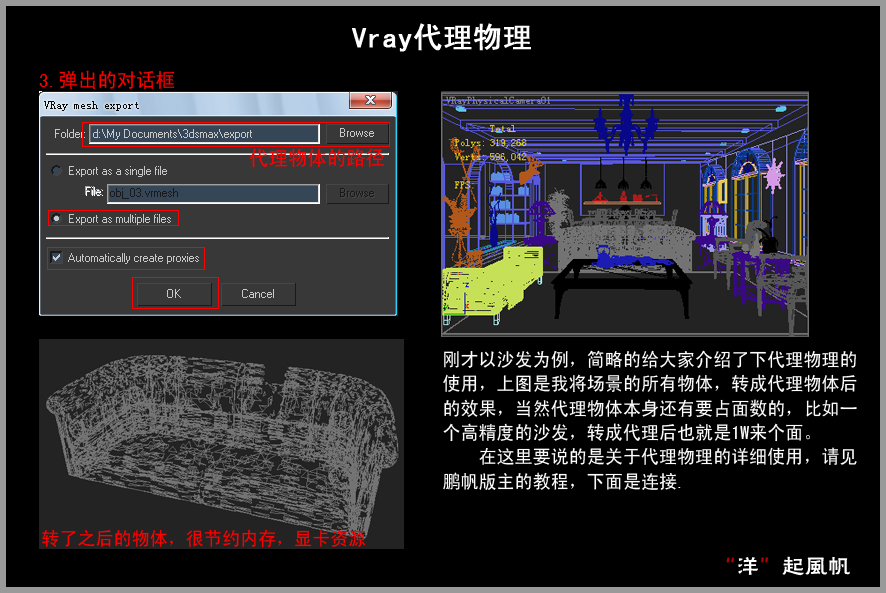Click the Vray代理物理 page title

441,38
